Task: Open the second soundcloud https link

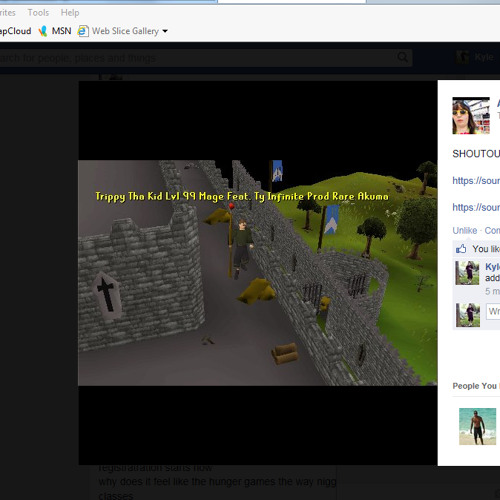Action: (x=476, y=207)
